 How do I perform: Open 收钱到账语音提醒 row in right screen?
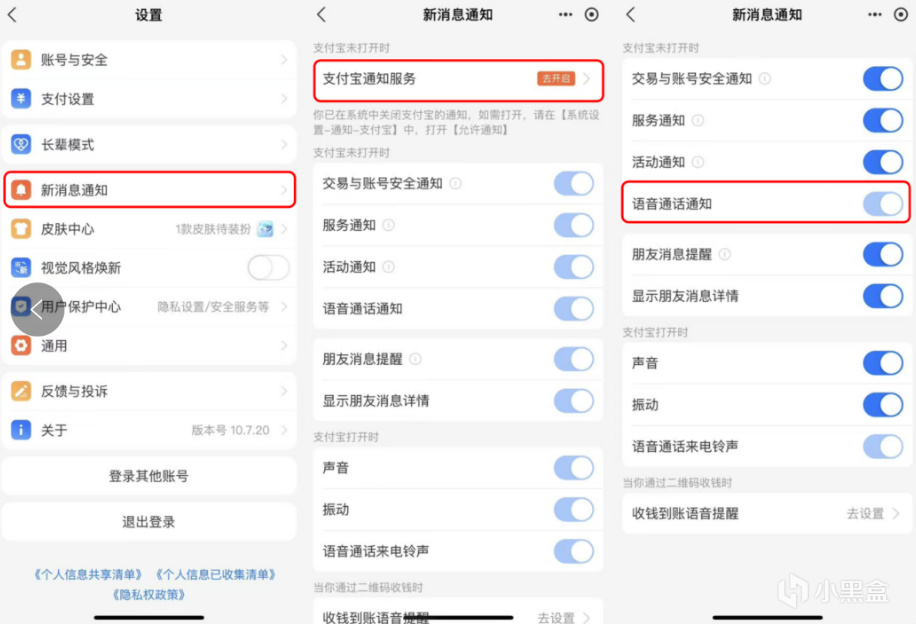(x=766, y=514)
